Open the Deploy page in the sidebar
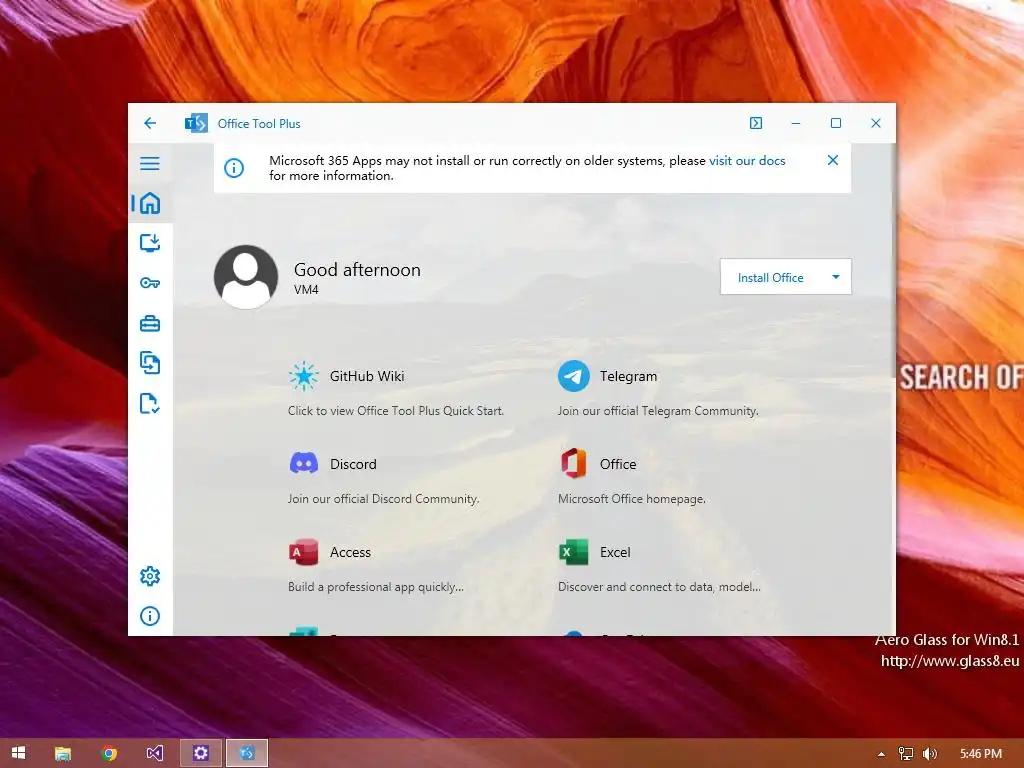The width and height of the screenshot is (1024, 768). point(150,243)
